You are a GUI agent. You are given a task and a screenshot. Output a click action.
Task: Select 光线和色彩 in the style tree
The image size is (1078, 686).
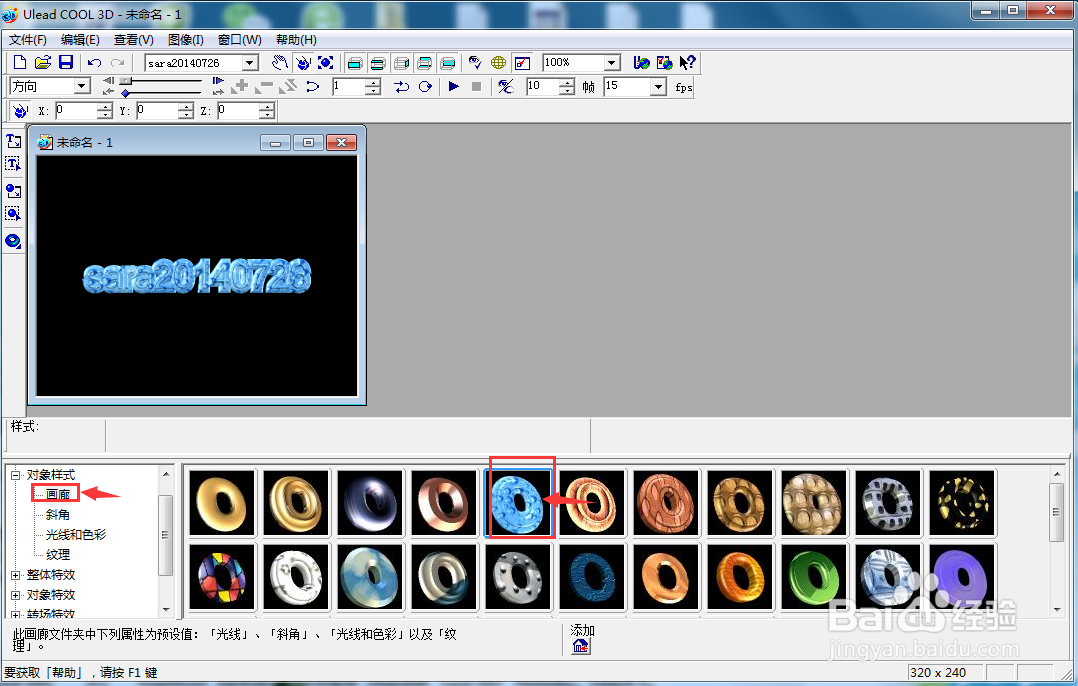(x=76, y=534)
